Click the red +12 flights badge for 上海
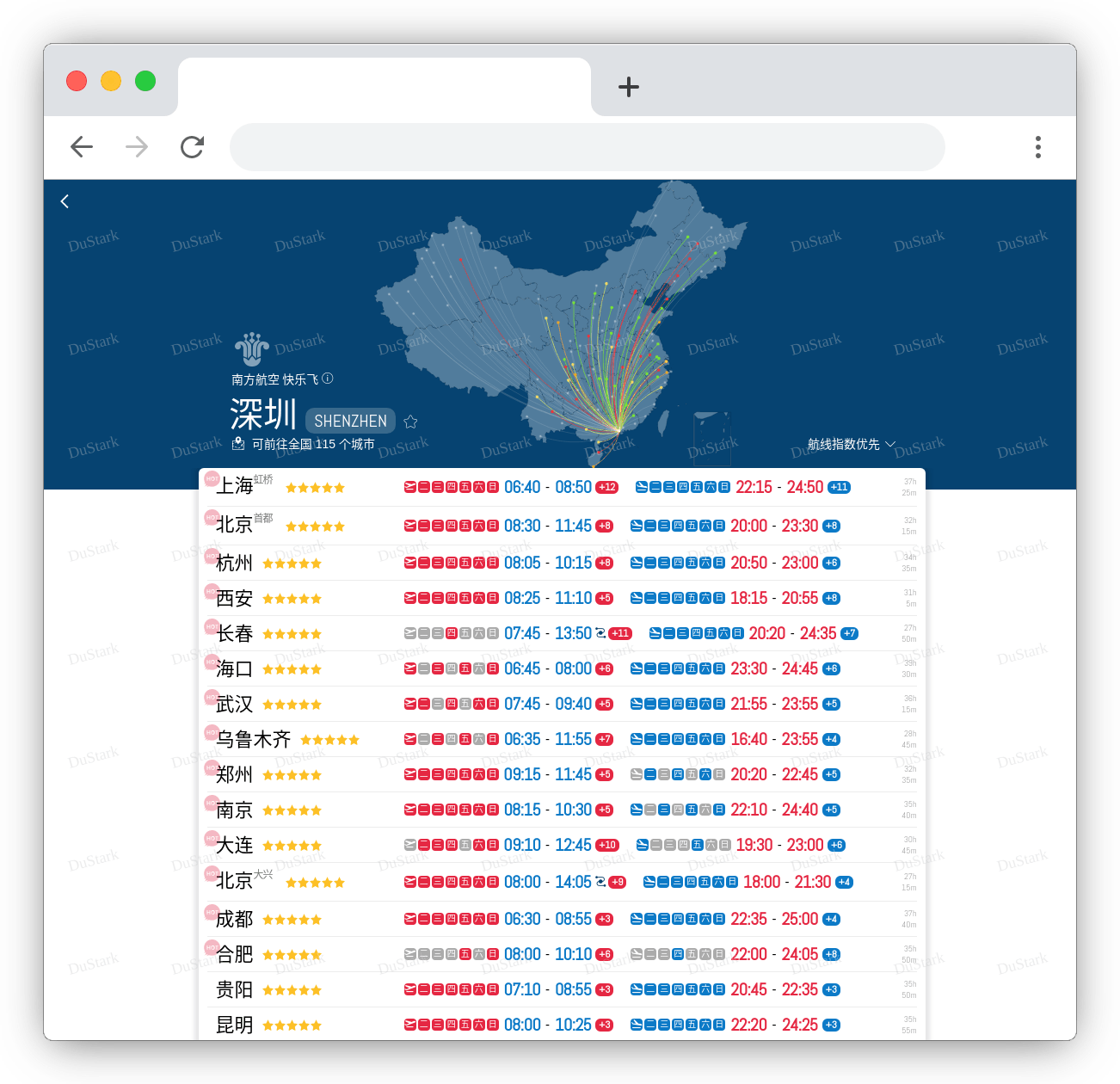 [607, 487]
